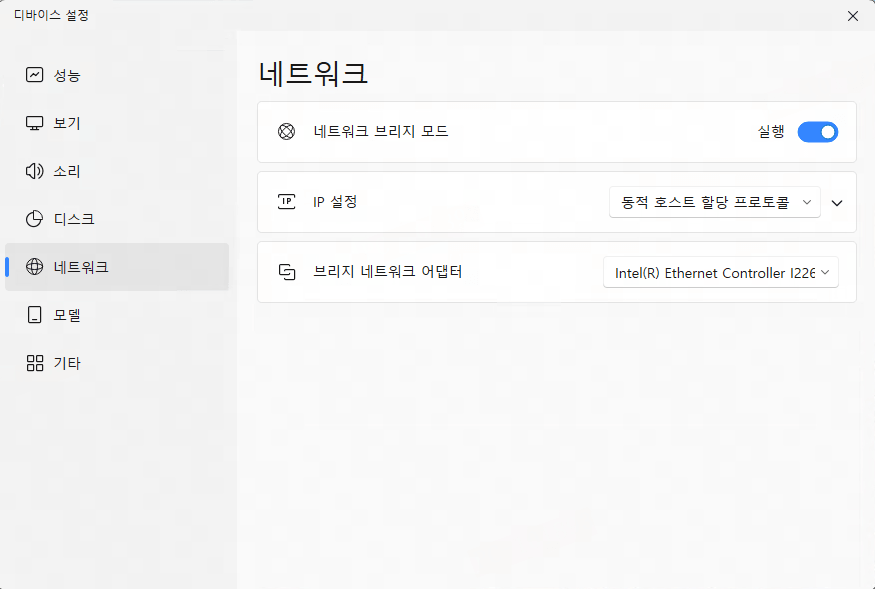The height and width of the screenshot is (589, 875).
Task: Click the adapter icon beside 브리지 네트워크 어댑터
Action: tap(285, 271)
